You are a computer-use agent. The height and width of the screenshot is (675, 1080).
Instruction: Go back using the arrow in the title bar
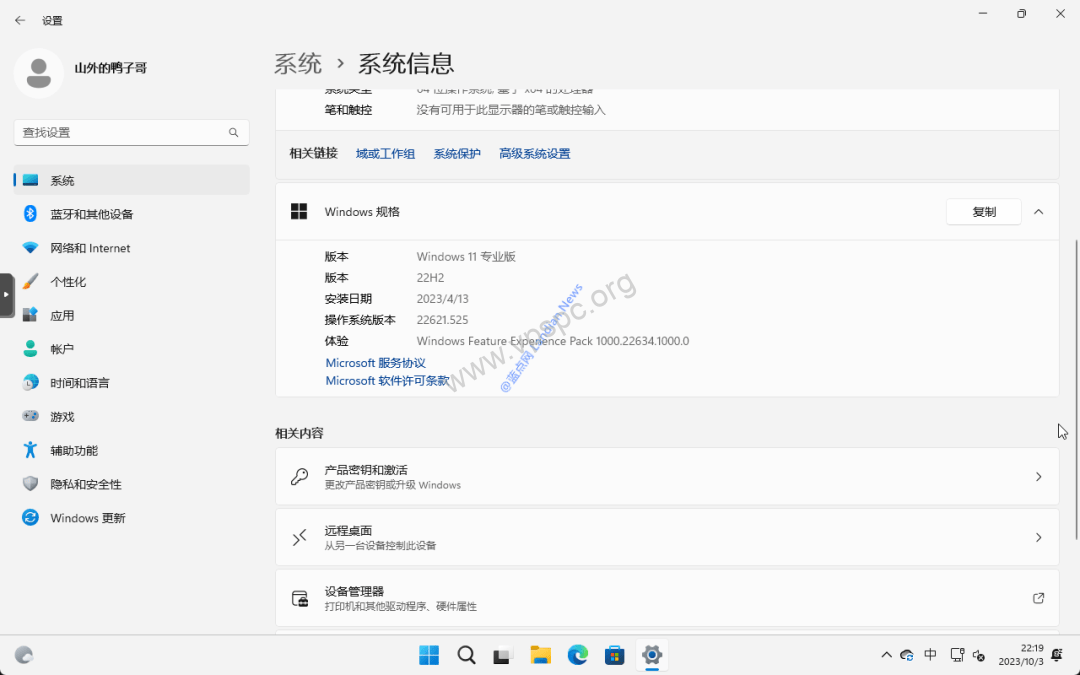(20, 21)
